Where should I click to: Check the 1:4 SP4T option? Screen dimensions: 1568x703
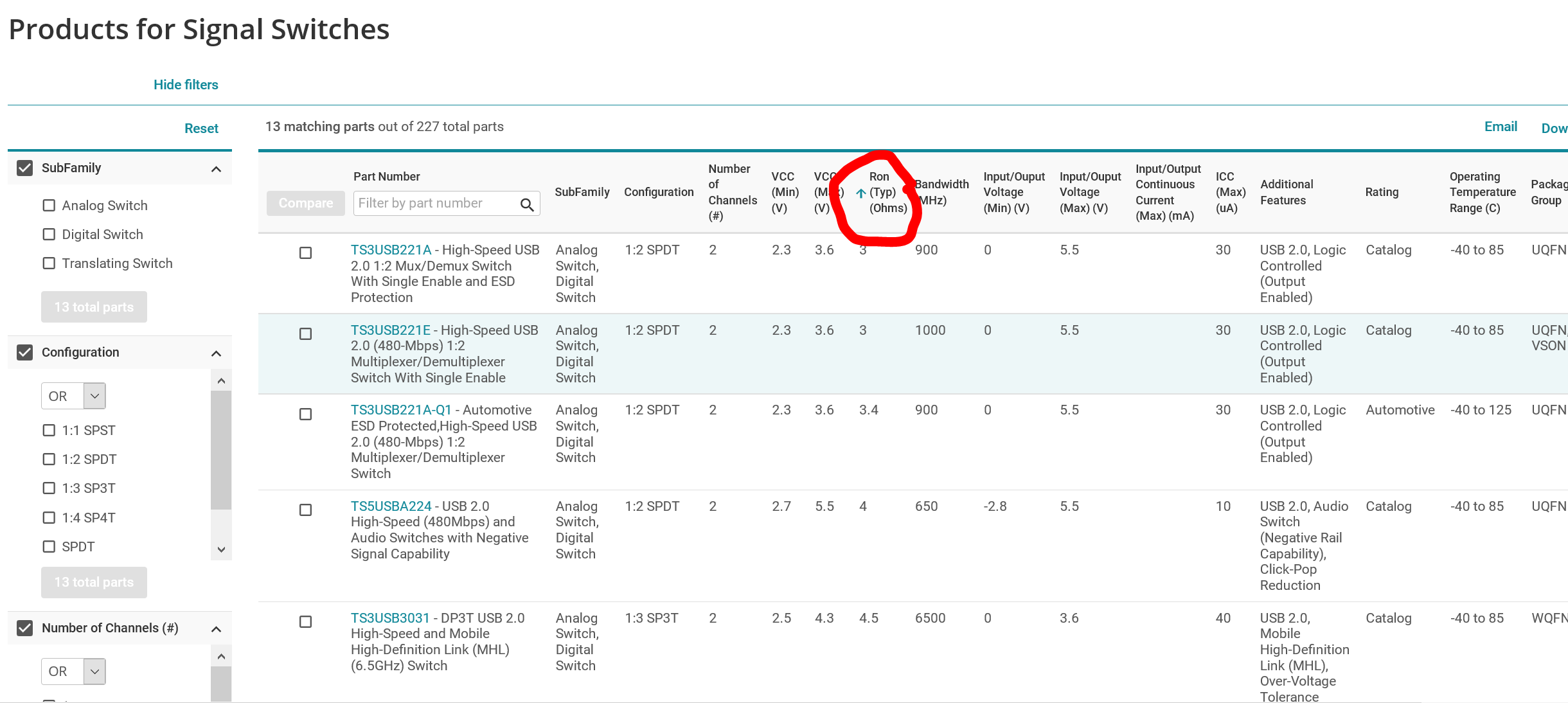49,517
